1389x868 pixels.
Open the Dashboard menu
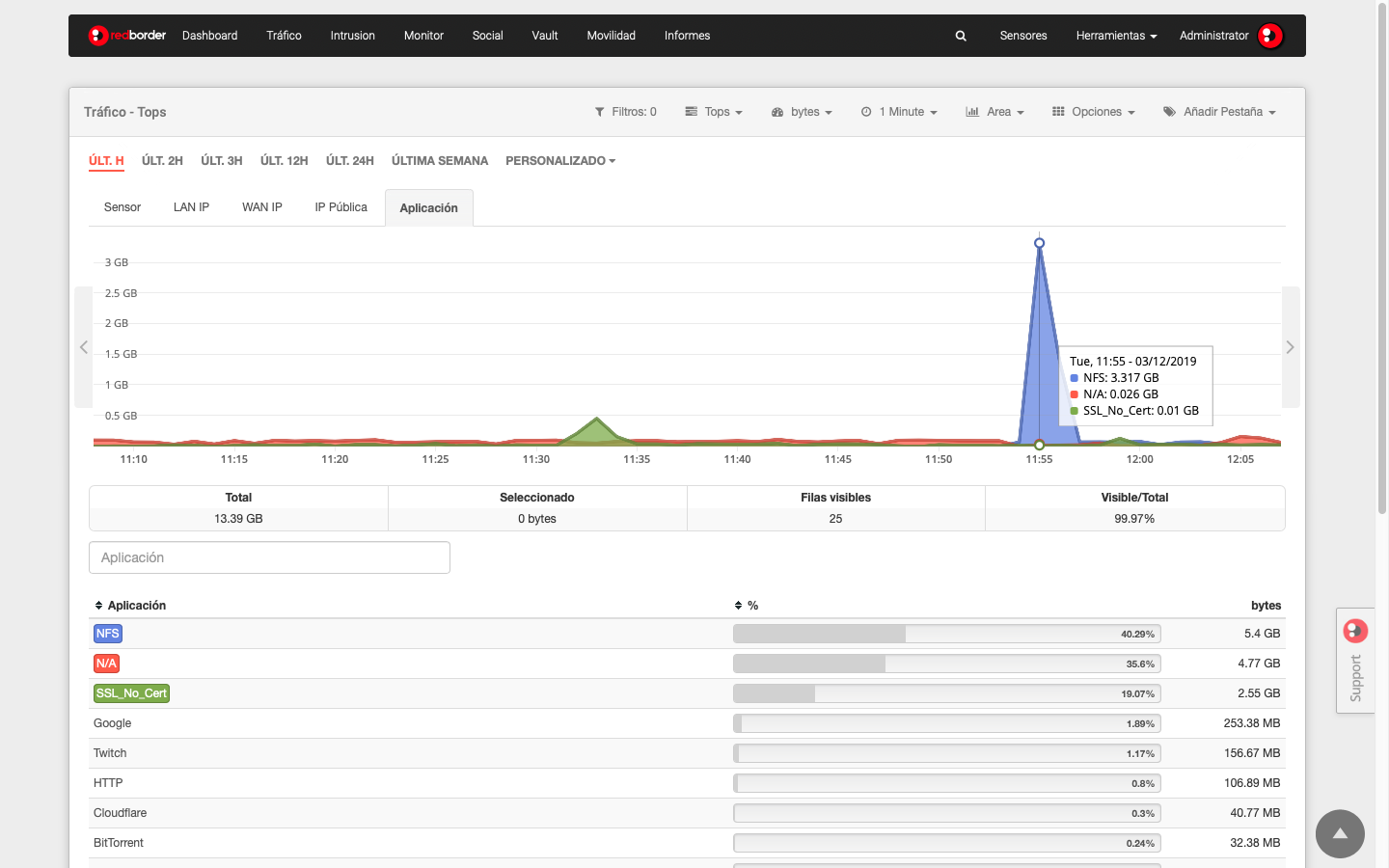(x=209, y=36)
